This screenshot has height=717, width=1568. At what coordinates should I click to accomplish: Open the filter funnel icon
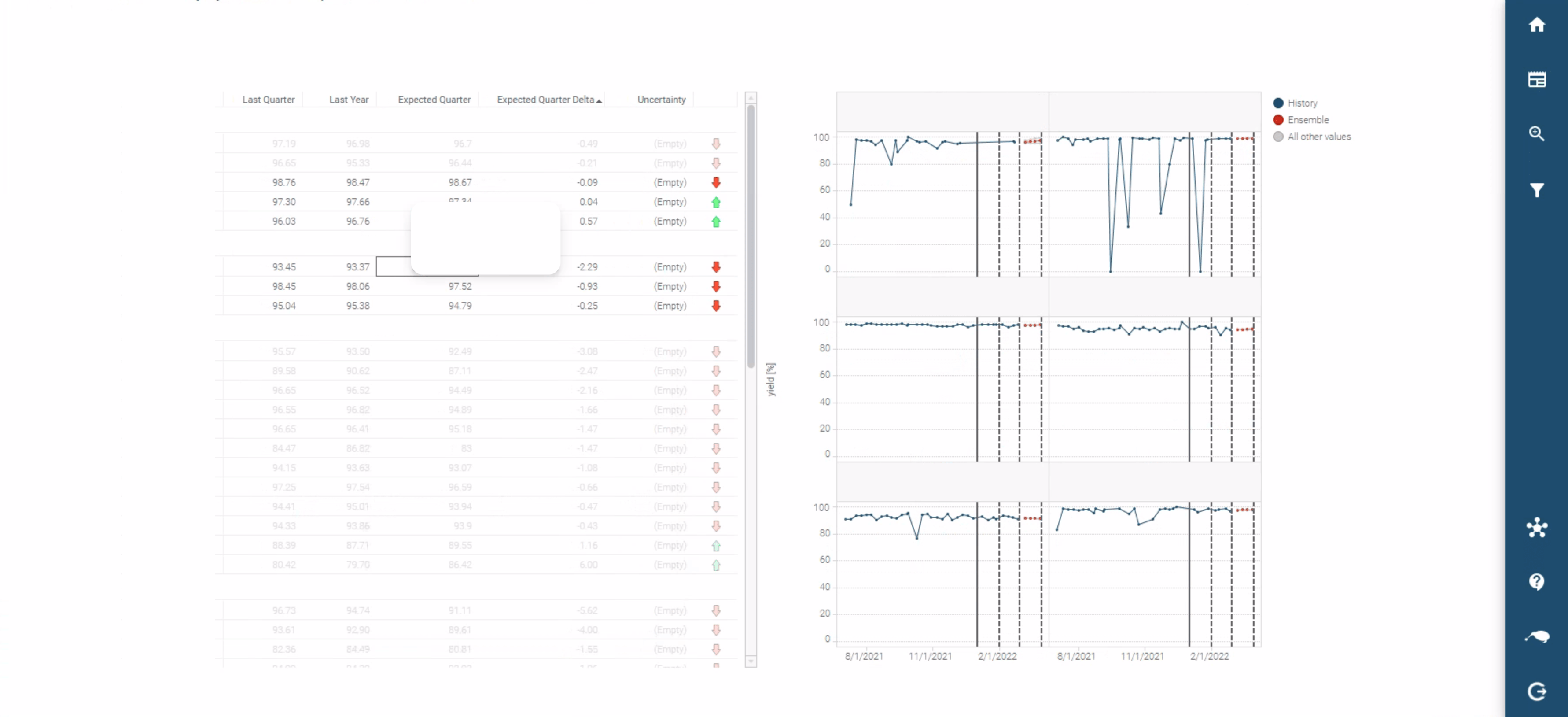click(x=1536, y=190)
